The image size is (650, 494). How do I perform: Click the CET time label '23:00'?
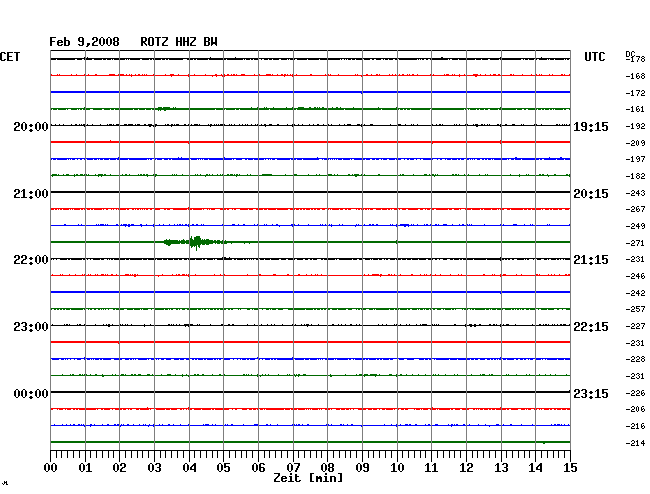(x=31, y=327)
